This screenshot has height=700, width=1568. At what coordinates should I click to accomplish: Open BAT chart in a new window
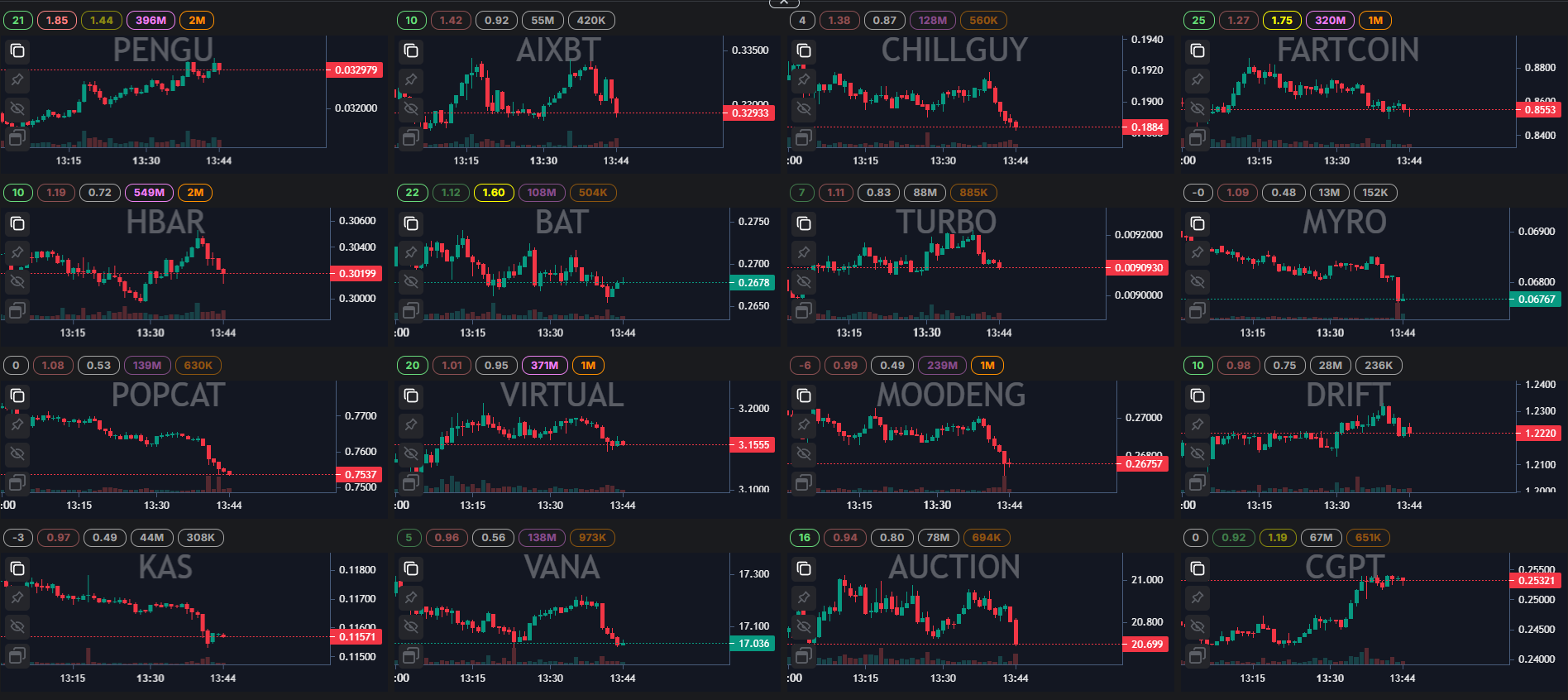[411, 310]
